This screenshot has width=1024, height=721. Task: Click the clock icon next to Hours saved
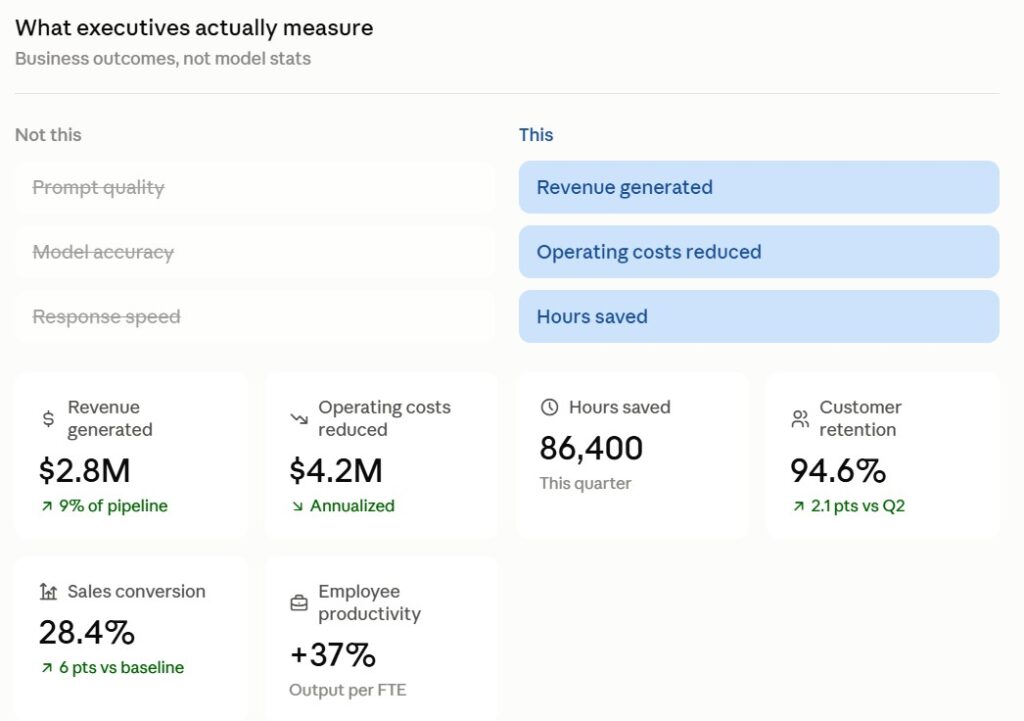click(550, 407)
